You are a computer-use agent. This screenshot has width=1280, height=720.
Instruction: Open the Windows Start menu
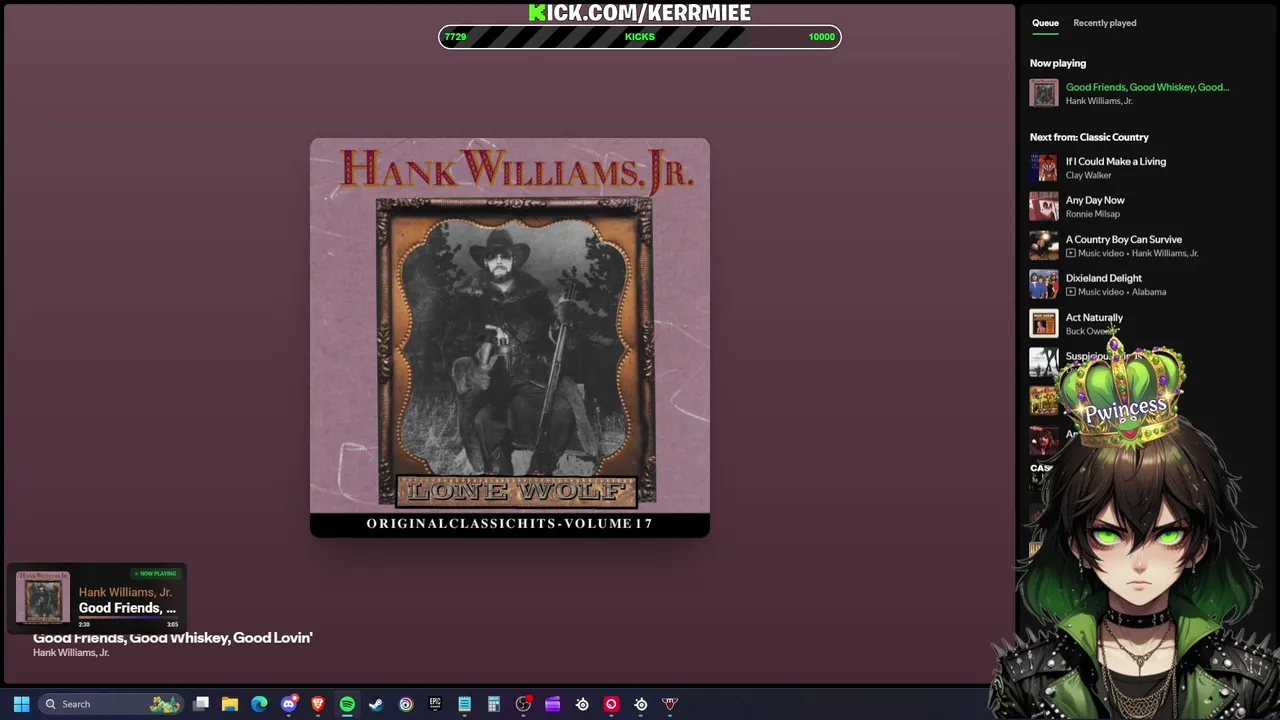(21, 704)
